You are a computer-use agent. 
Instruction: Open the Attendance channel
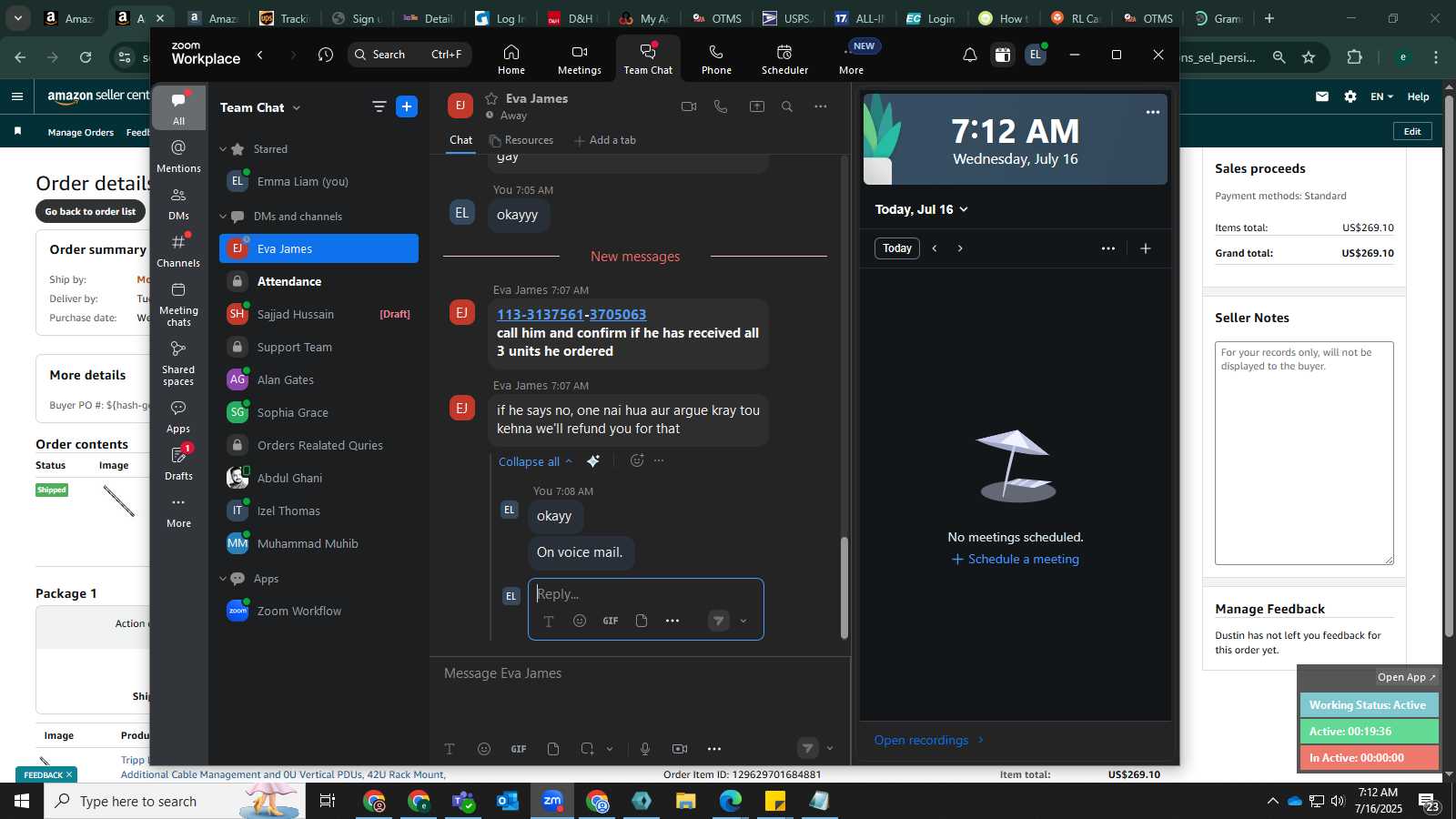tap(318, 281)
